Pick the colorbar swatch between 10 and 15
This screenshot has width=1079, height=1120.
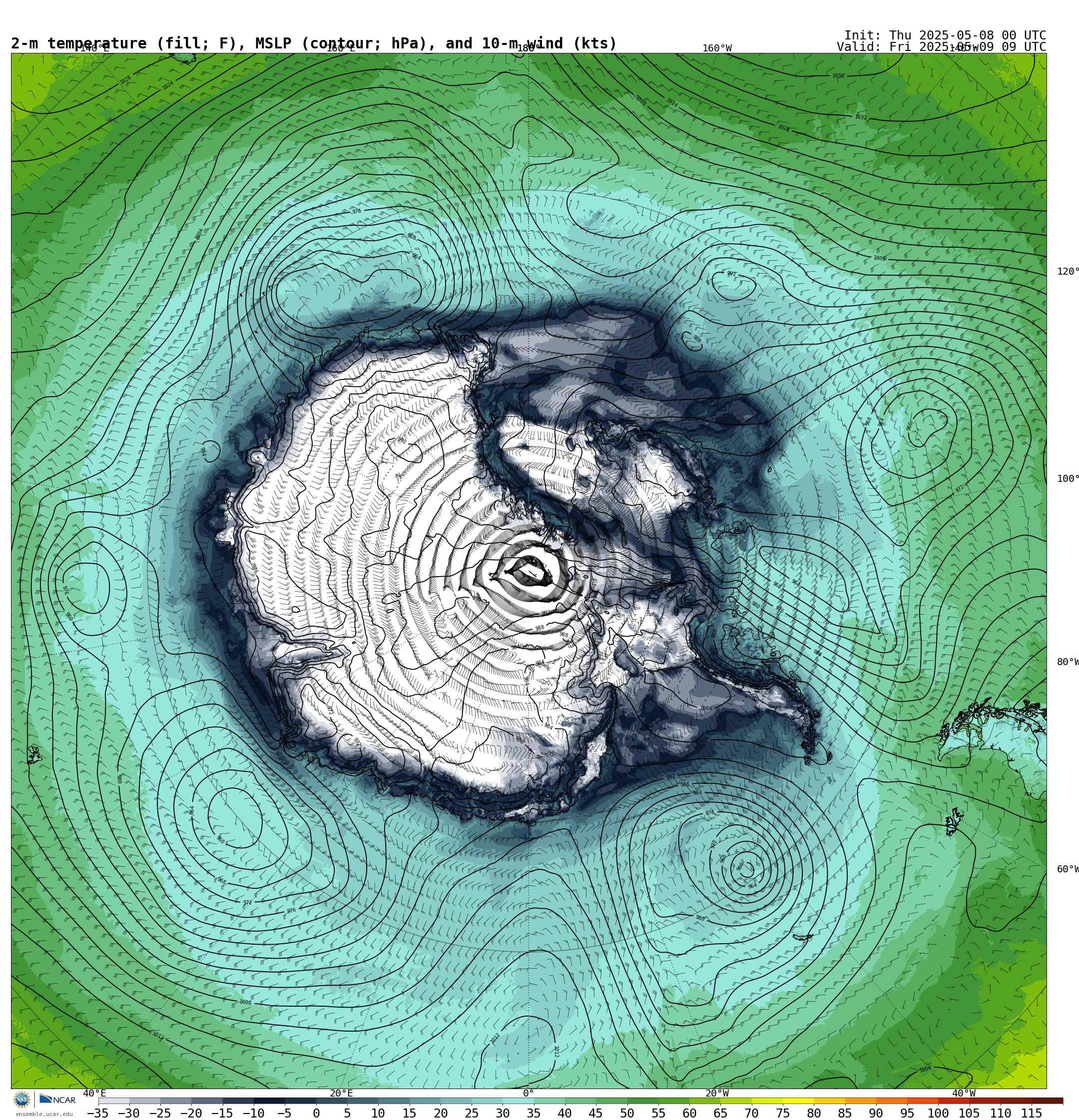394,1101
